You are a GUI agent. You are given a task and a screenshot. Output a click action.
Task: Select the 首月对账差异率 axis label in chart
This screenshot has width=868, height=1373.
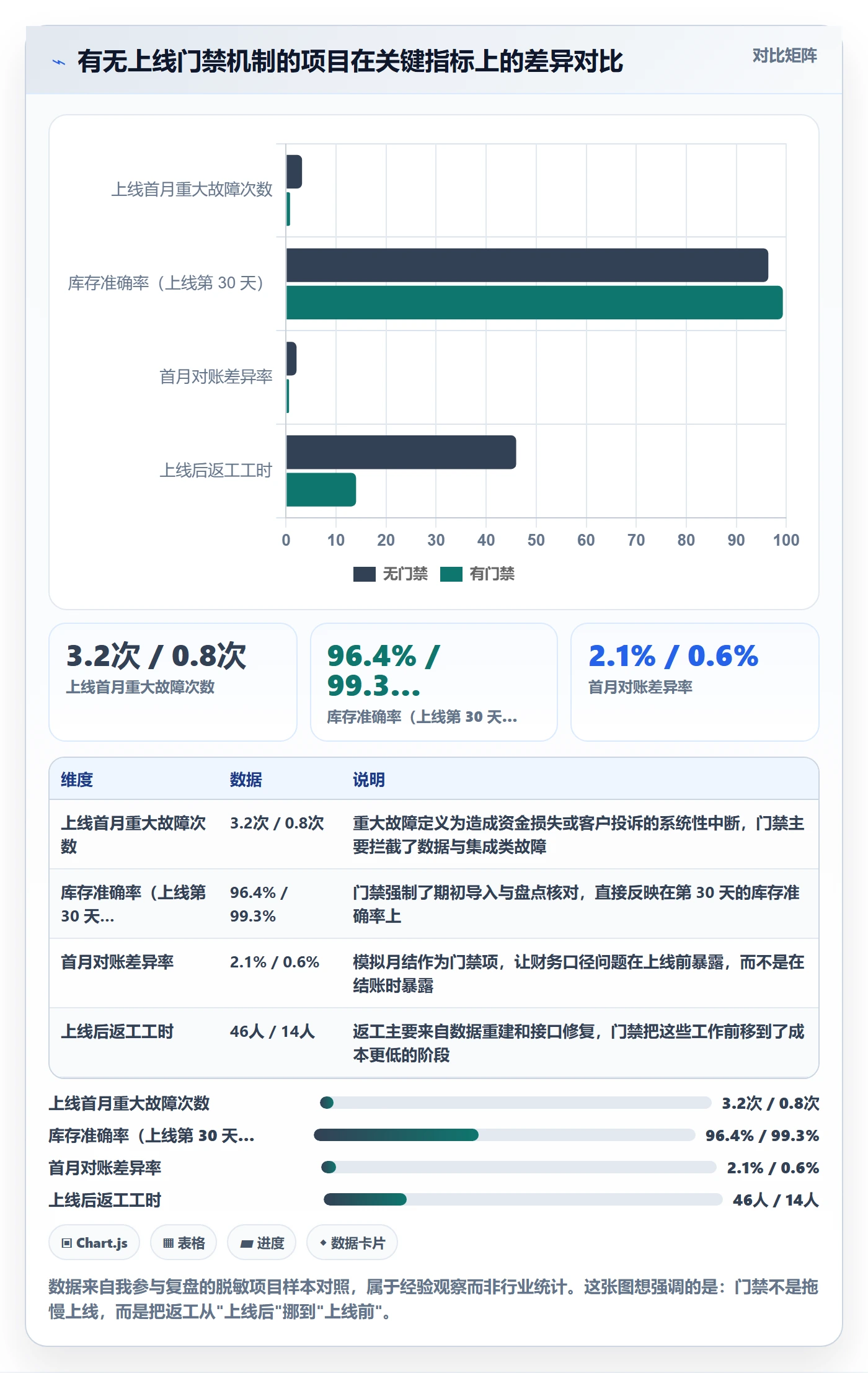tap(216, 376)
